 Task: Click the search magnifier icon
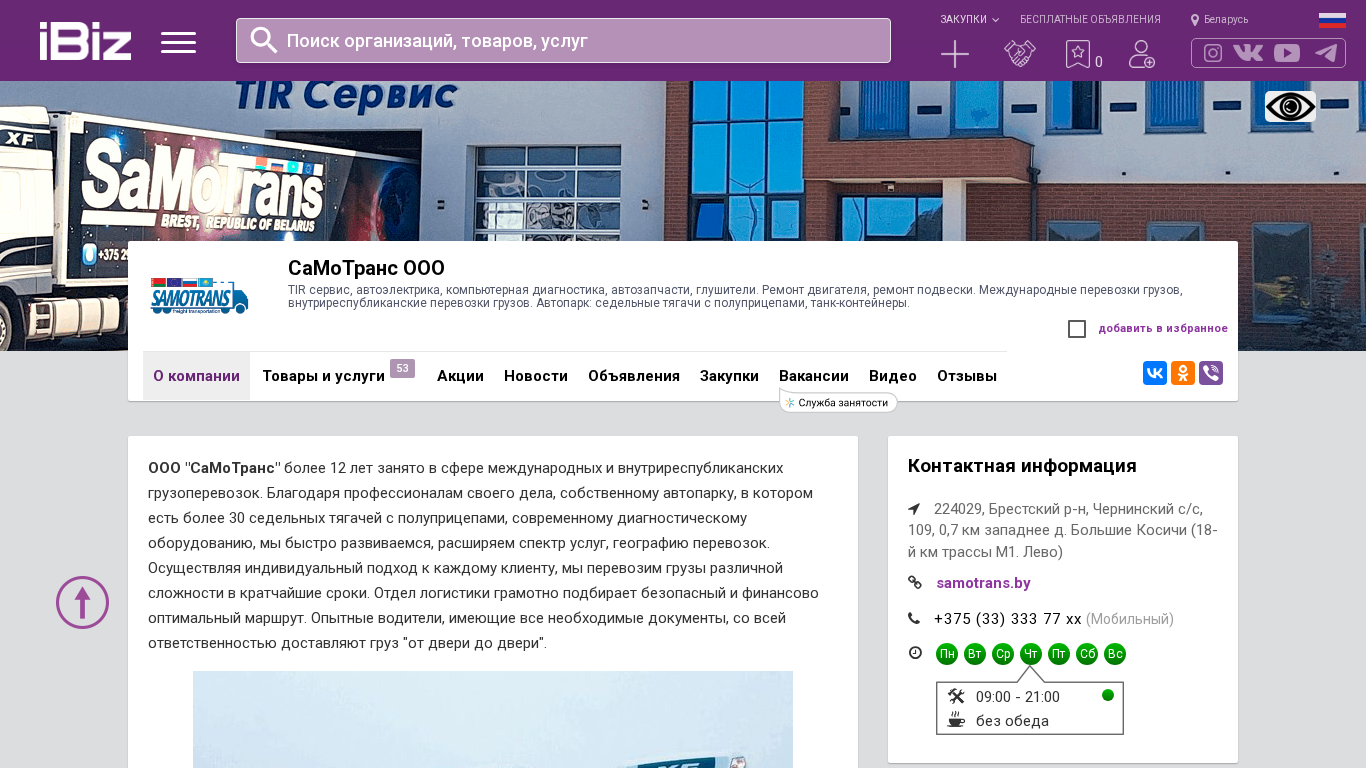pos(264,40)
